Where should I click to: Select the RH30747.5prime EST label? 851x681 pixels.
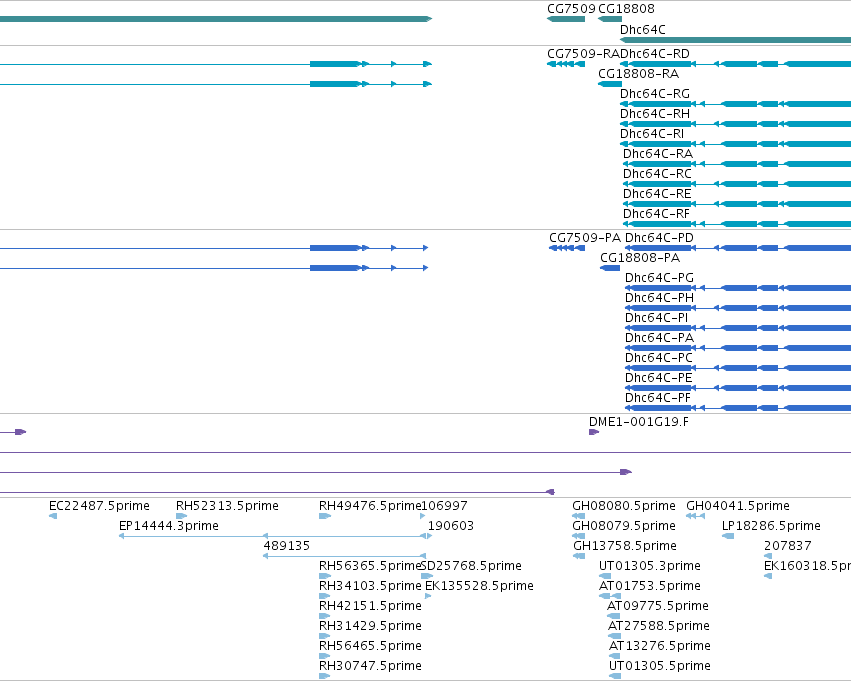tap(370, 666)
